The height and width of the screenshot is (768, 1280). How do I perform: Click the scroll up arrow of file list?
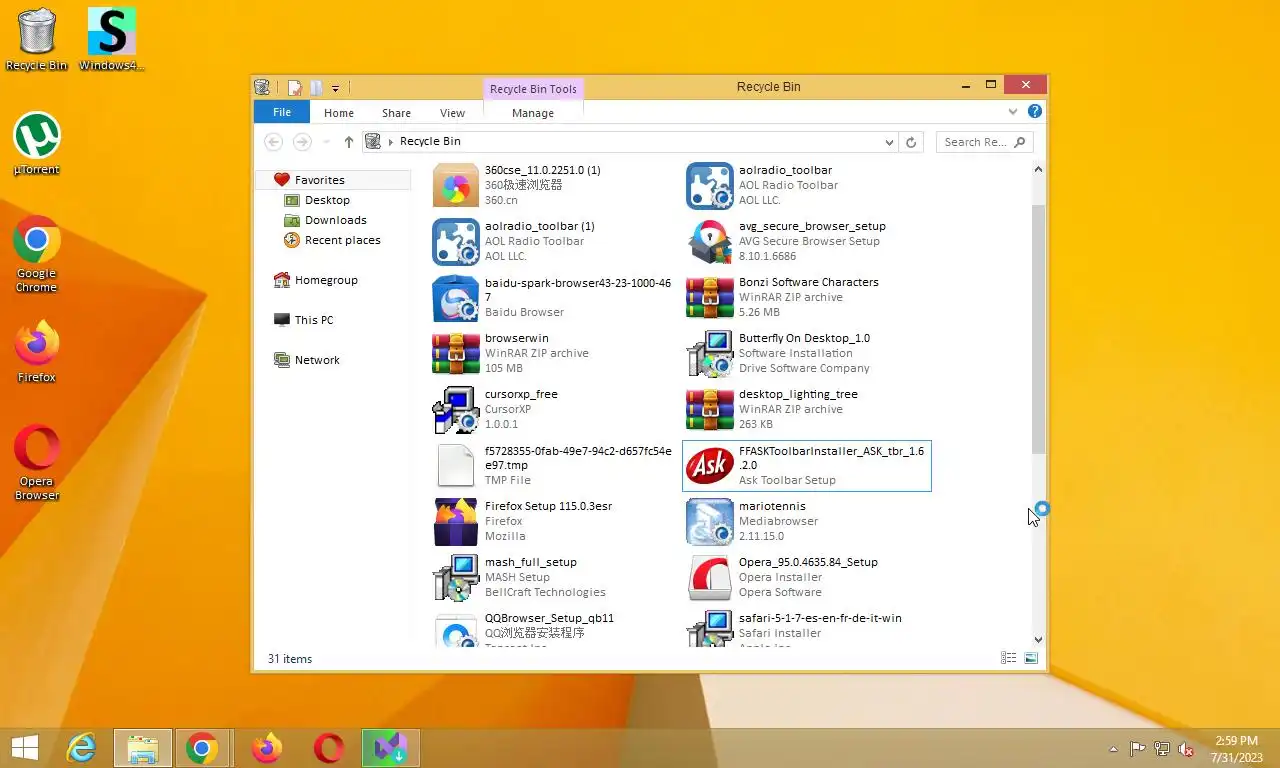point(1038,169)
